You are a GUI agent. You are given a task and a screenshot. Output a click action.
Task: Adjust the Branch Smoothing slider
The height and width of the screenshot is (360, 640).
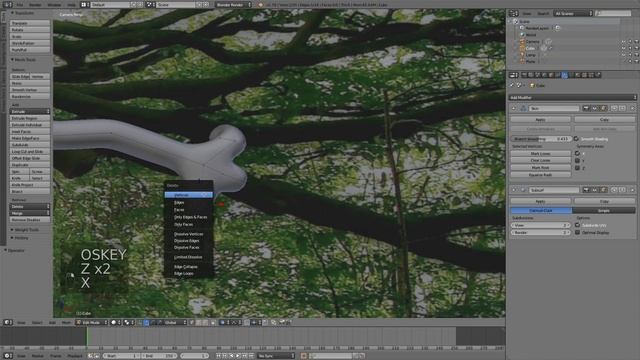[540, 139]
